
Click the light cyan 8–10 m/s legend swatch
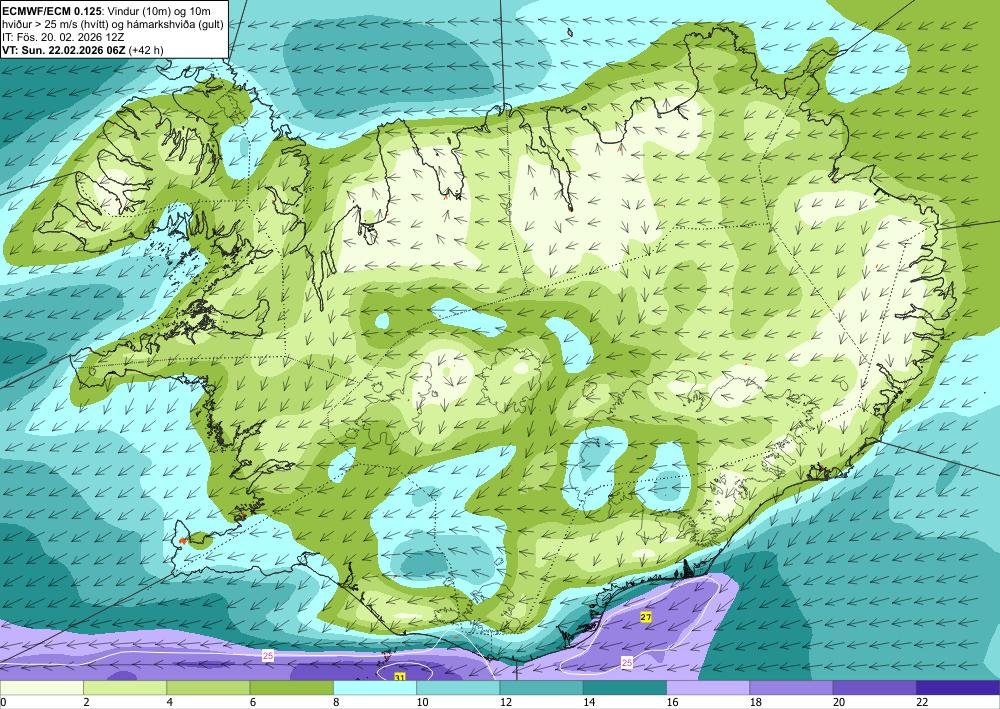coord(375,687)
